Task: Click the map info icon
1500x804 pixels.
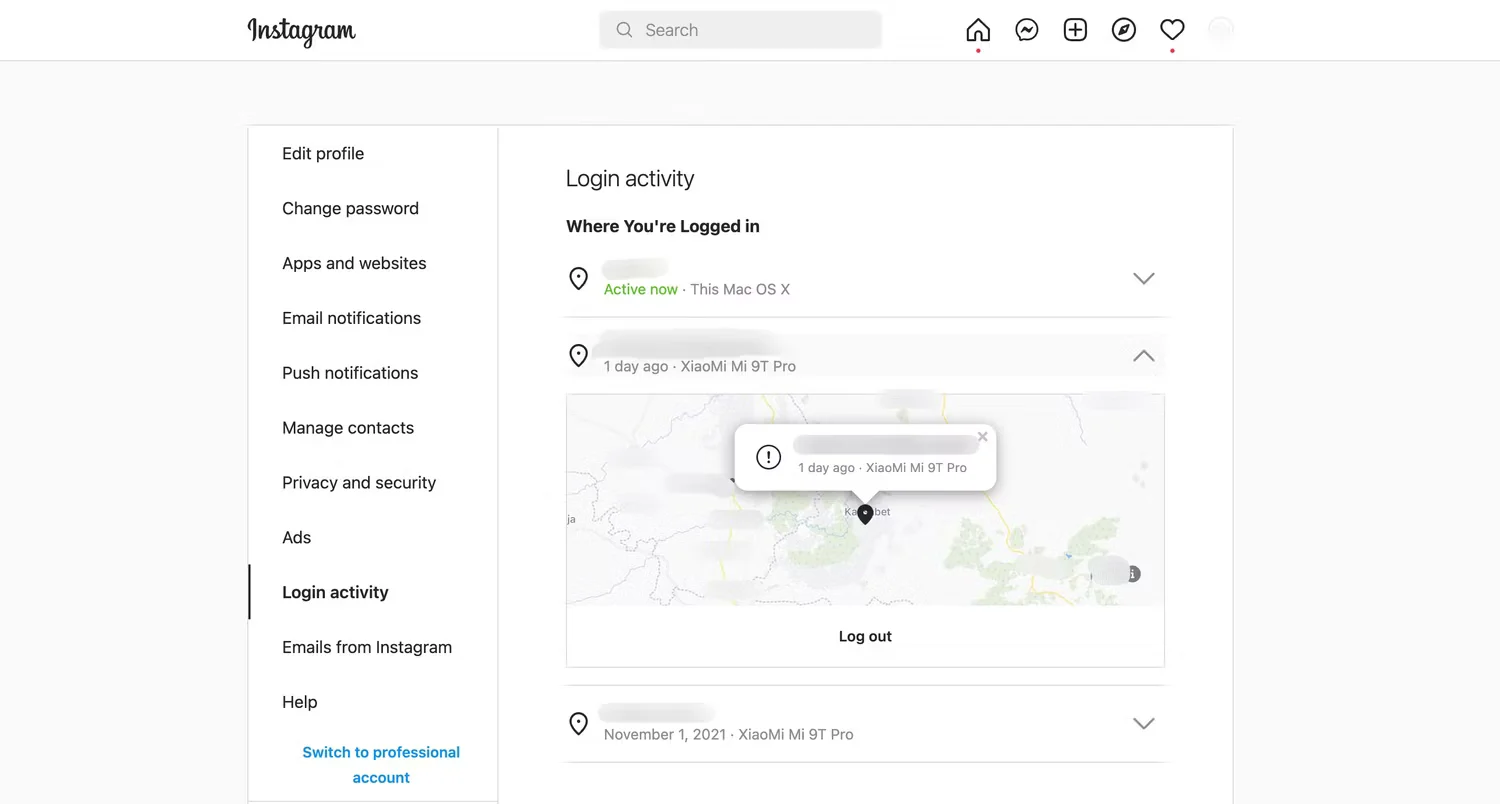Action: coord(1132,574)
